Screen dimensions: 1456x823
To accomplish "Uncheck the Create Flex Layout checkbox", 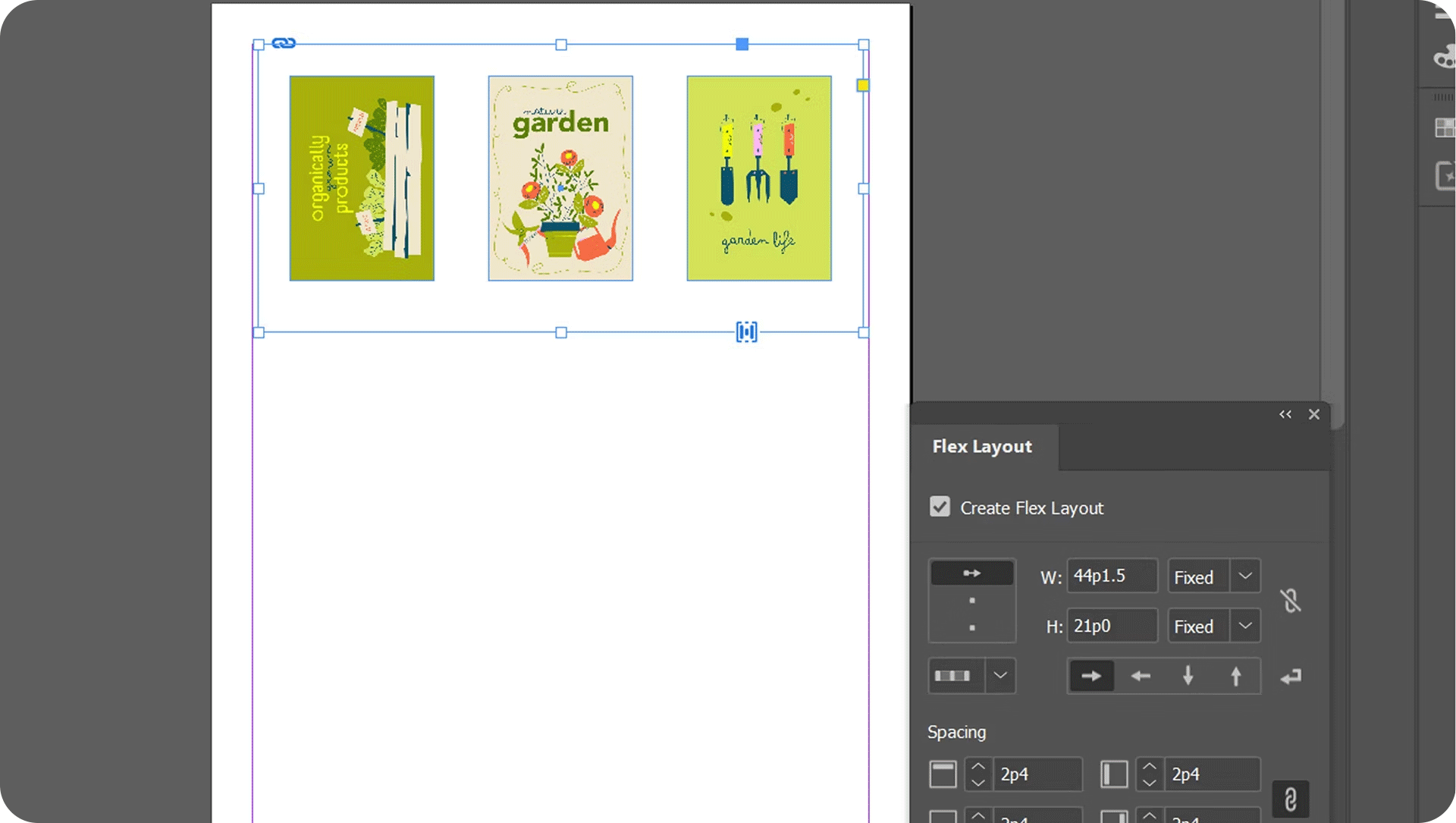I will 940,507.
